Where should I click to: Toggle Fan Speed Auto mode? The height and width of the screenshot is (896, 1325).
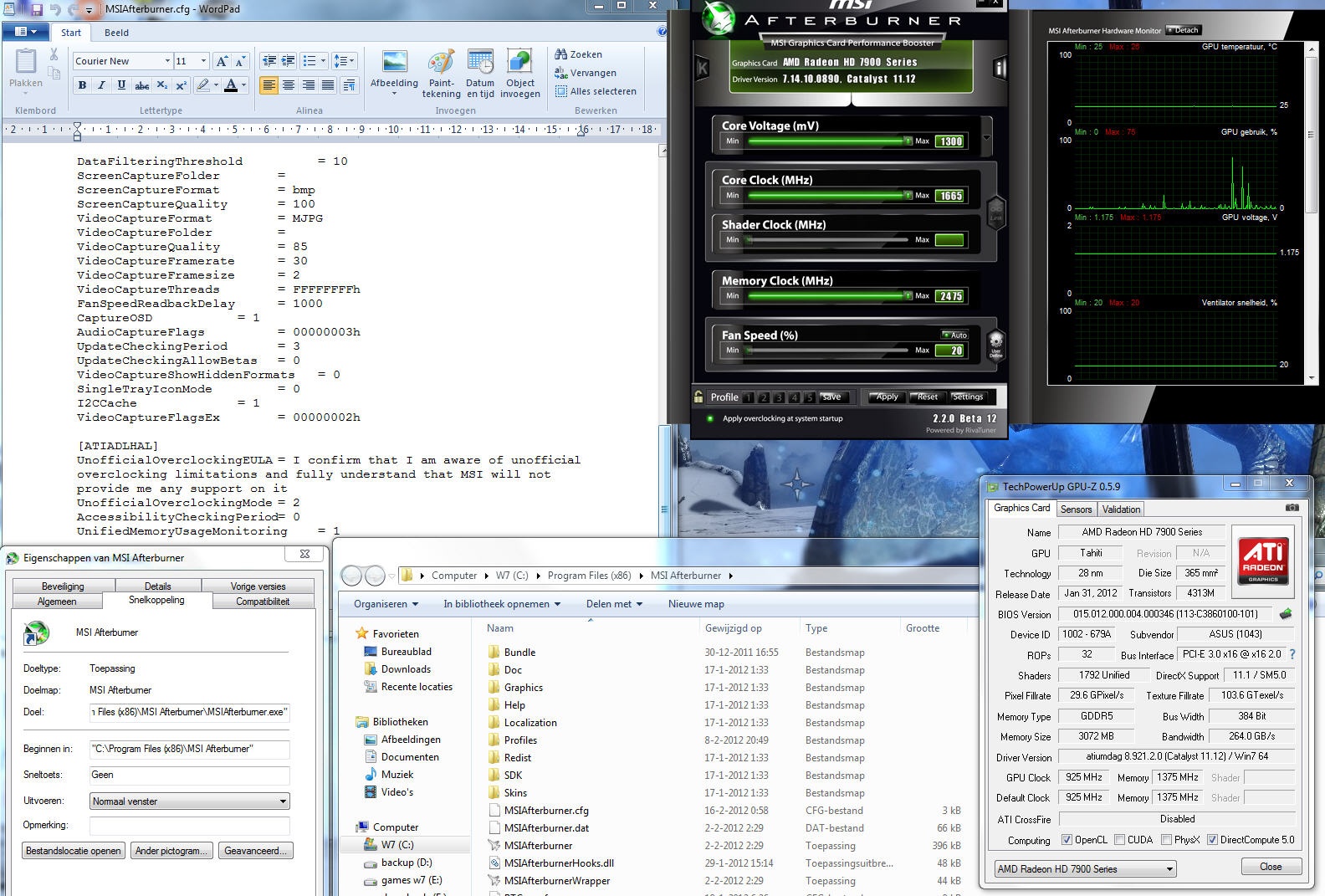coord(954,335)
